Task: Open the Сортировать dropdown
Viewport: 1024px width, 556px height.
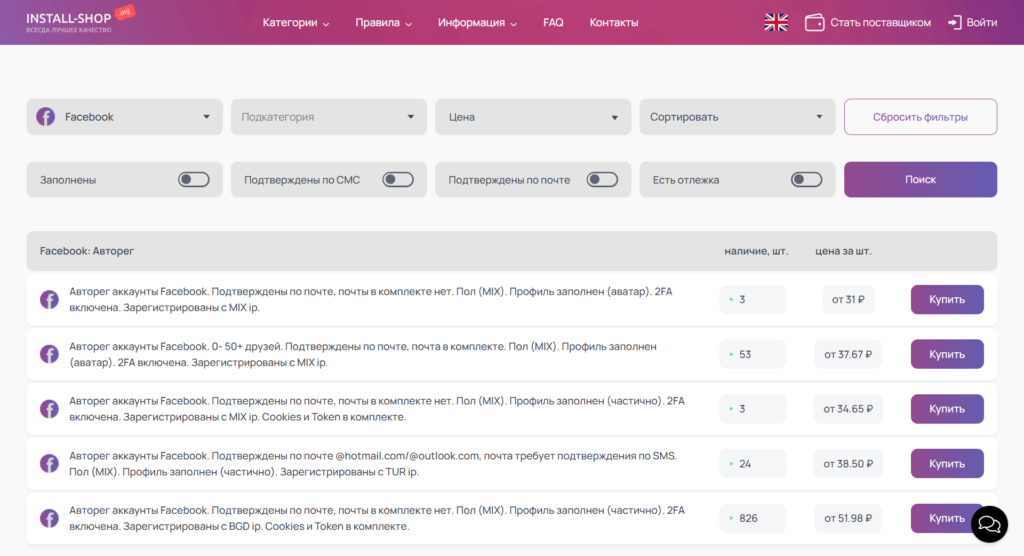Action: [737, 117]
